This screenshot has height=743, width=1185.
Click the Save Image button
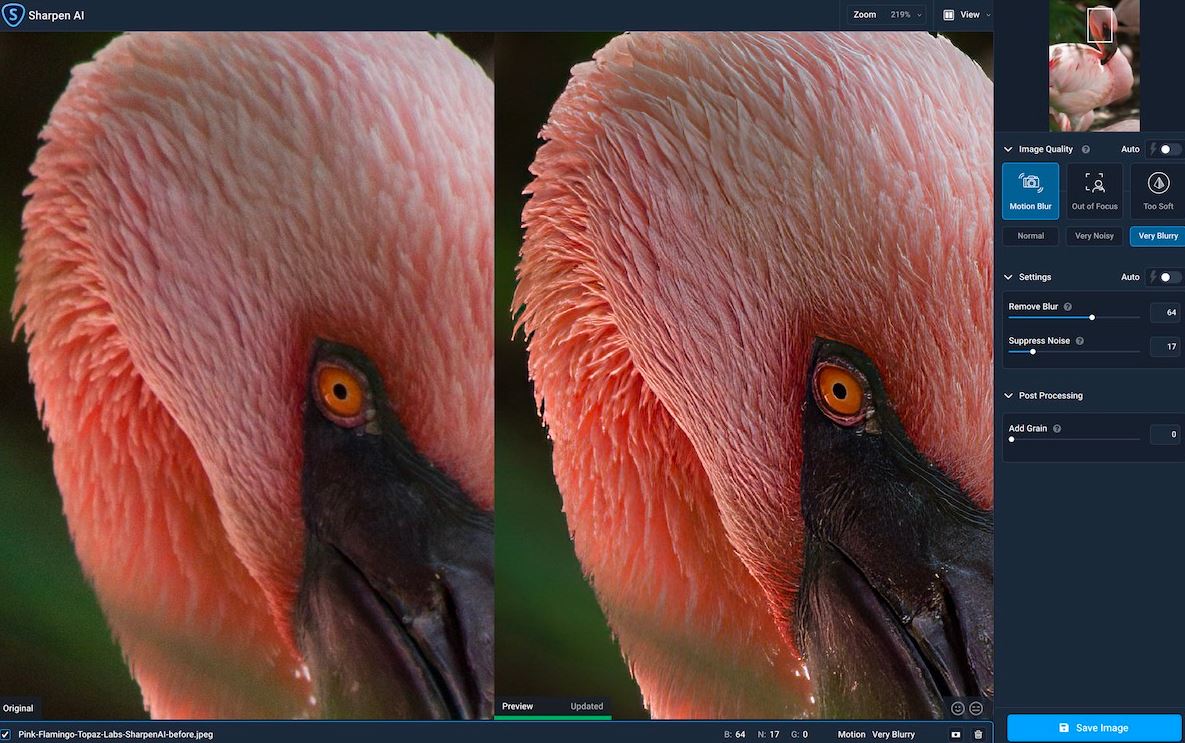pyautogui.click(x=1093, y=728)
